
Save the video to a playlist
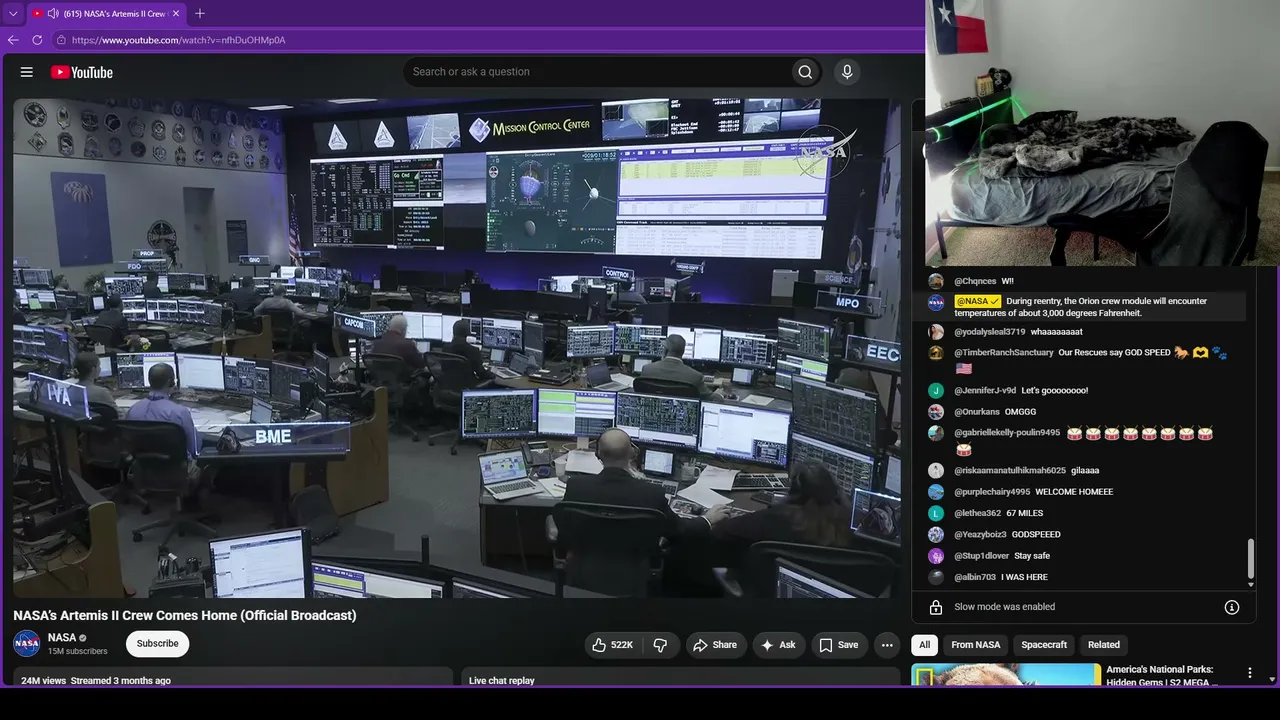839,645
